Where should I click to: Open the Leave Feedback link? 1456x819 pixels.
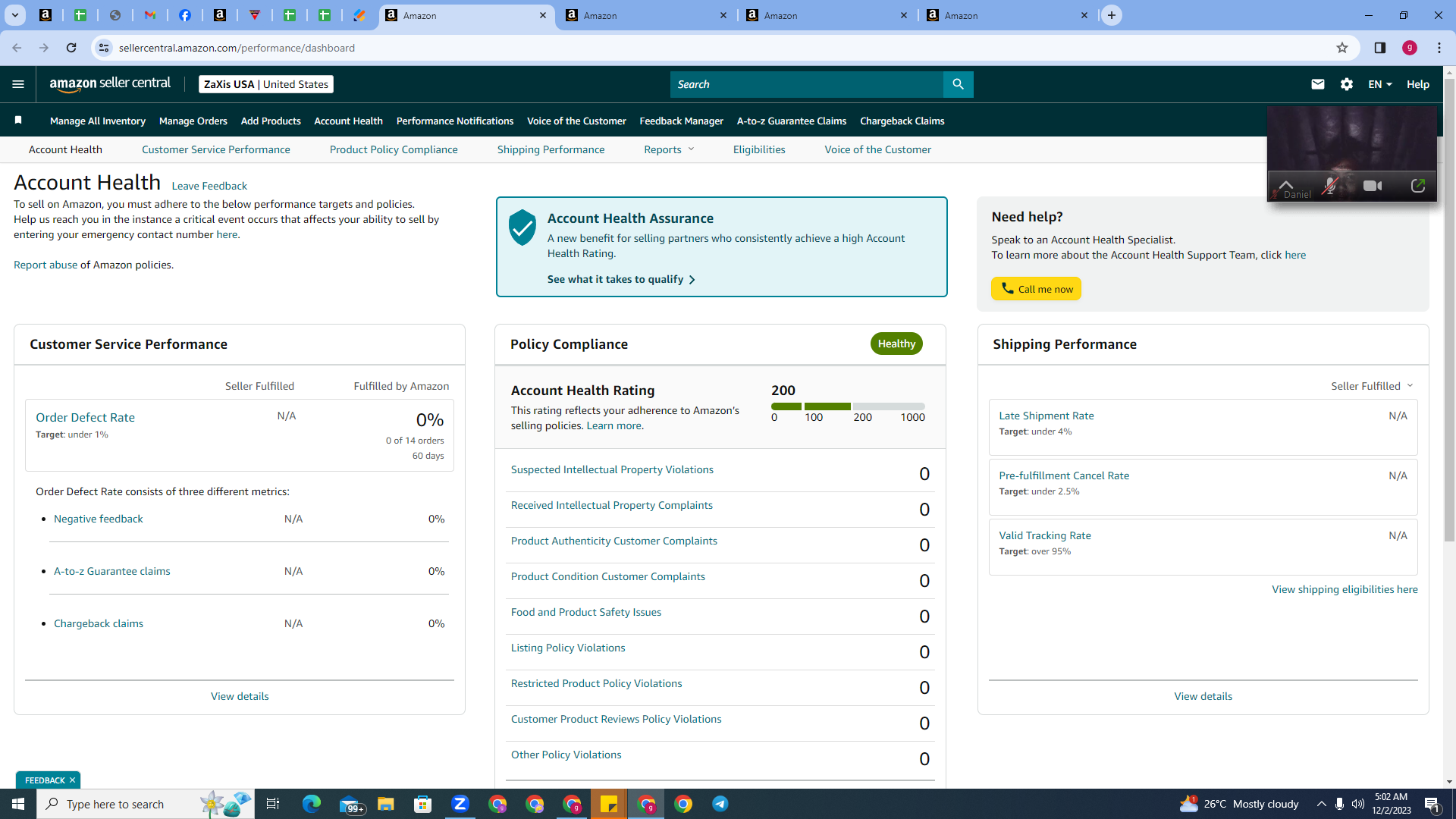tap(209, 186)
